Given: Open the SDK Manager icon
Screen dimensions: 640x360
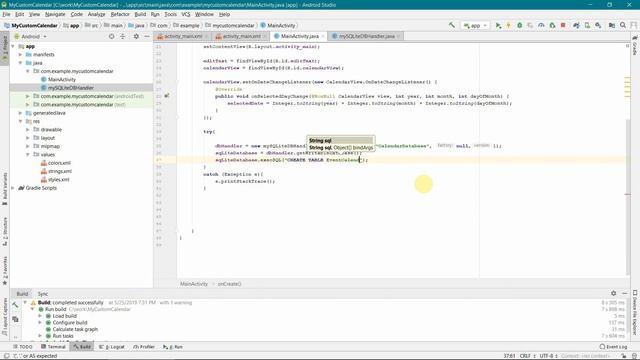Looking at the screenshot, I should [598, 25].
